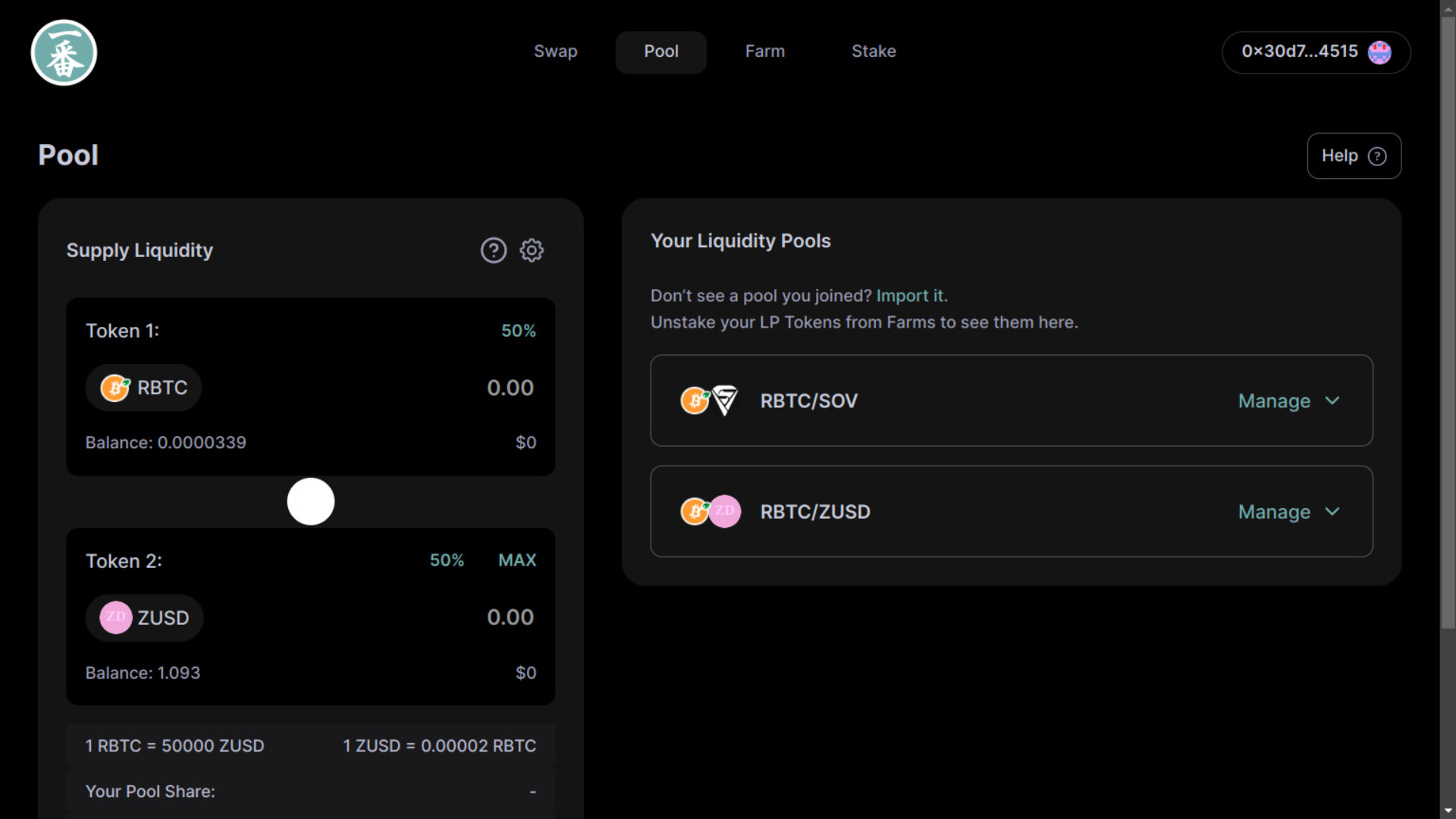Expand Manage for RBTC/SOV pool
Image resolution: width=1456 pixels, height=819 pixels.
click(x=1288, y=400)
